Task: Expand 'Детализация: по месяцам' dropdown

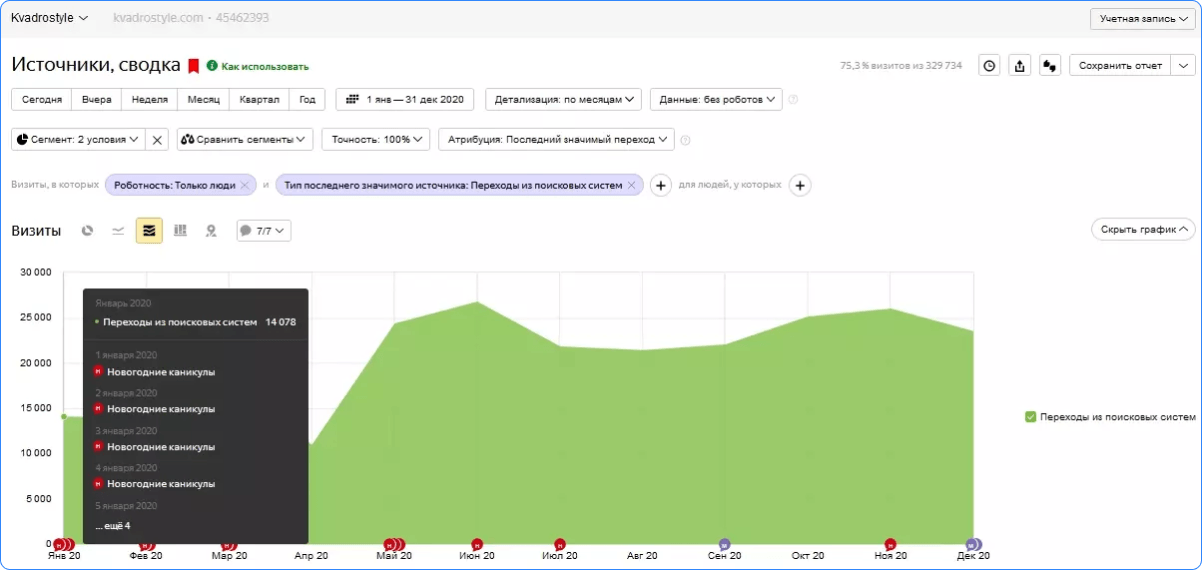Action: 565,99
